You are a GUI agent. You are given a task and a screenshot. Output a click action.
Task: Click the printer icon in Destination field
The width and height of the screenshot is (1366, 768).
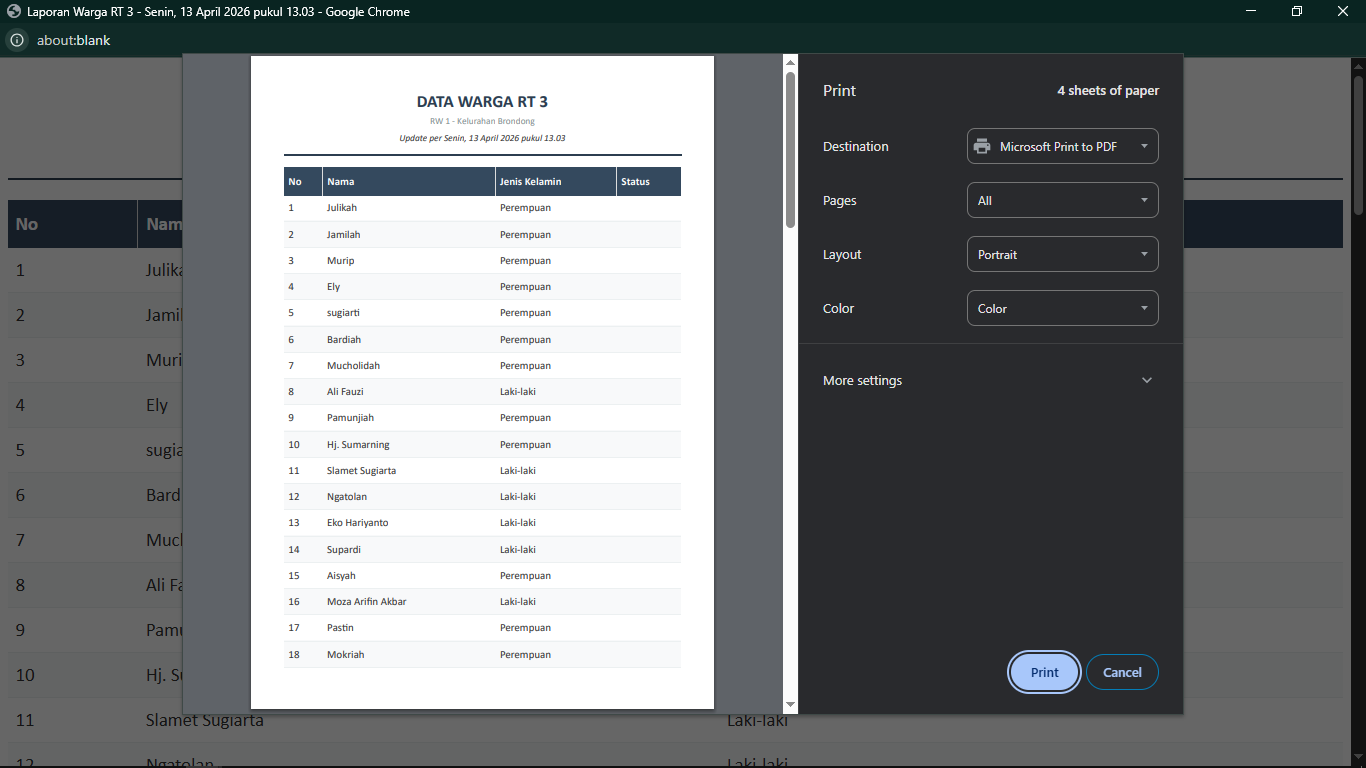point(982,146)
